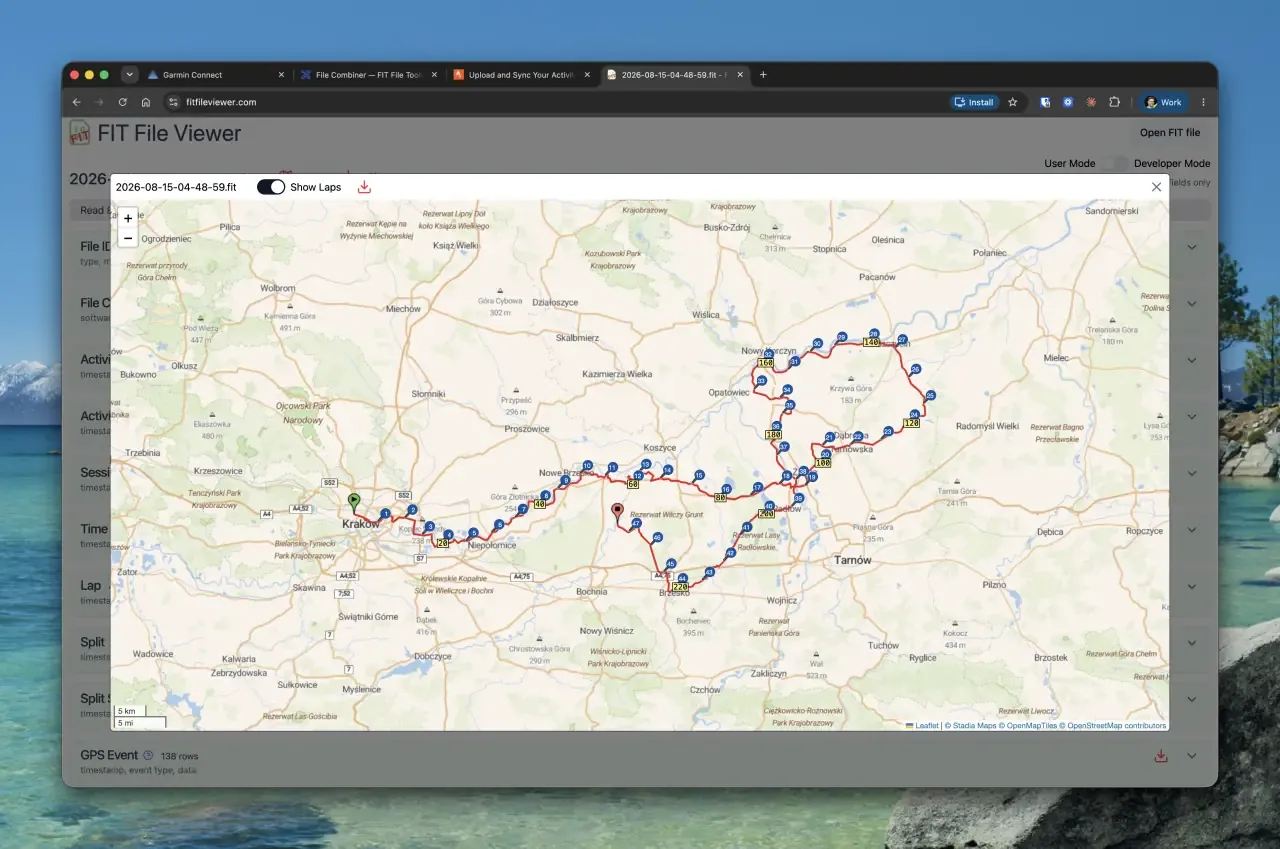Click the Install app button
The width and height of the screenshot is (1280, 849).
point(974,102)
